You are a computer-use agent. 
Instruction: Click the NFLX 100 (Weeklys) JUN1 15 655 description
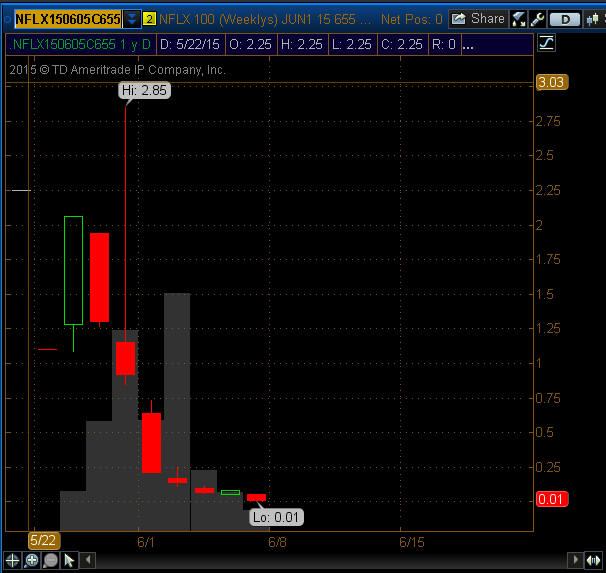266,19
